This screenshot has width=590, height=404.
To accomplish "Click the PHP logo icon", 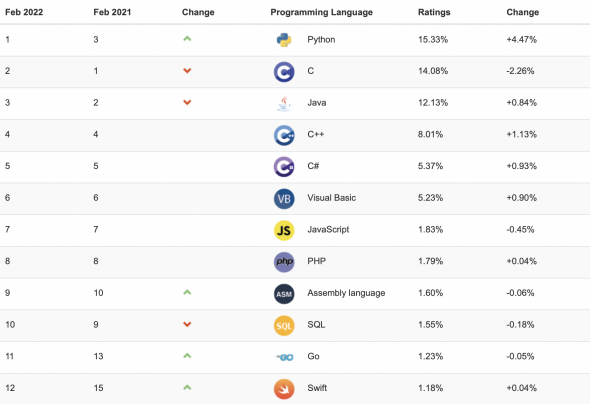I will point(284,262).
